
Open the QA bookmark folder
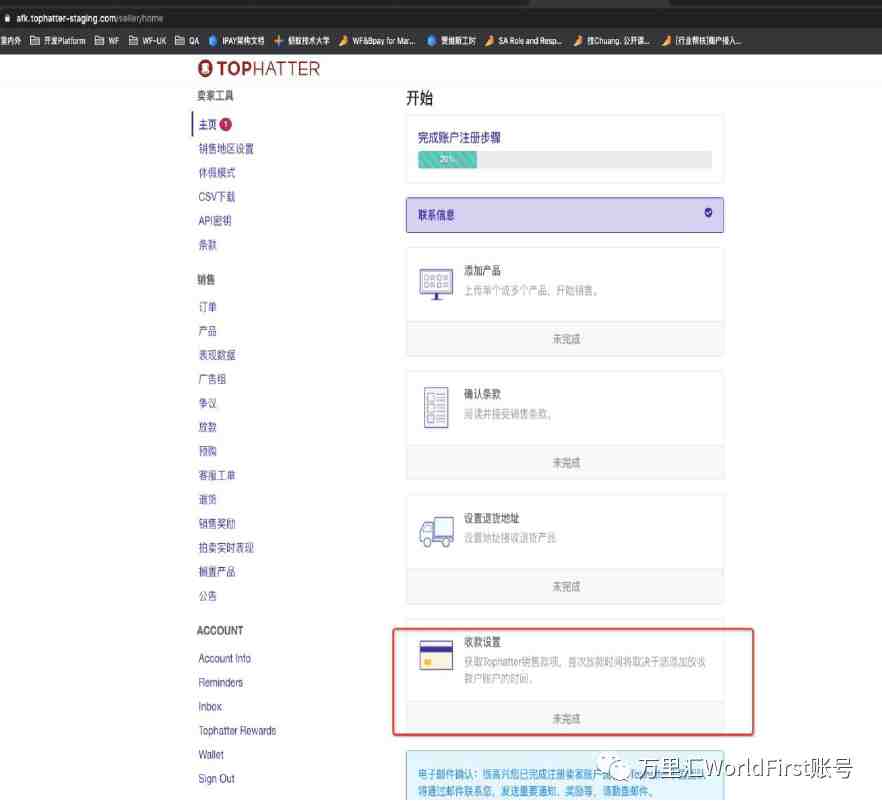click(x=187, y=40)
